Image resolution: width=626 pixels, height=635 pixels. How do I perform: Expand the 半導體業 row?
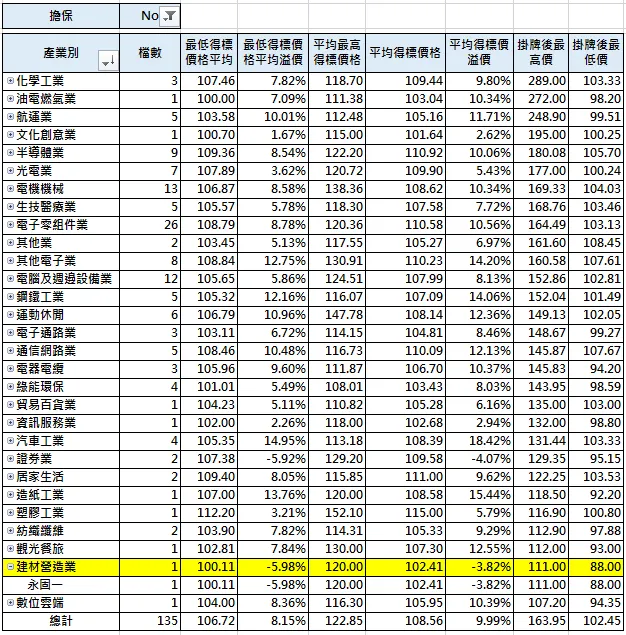11,153
